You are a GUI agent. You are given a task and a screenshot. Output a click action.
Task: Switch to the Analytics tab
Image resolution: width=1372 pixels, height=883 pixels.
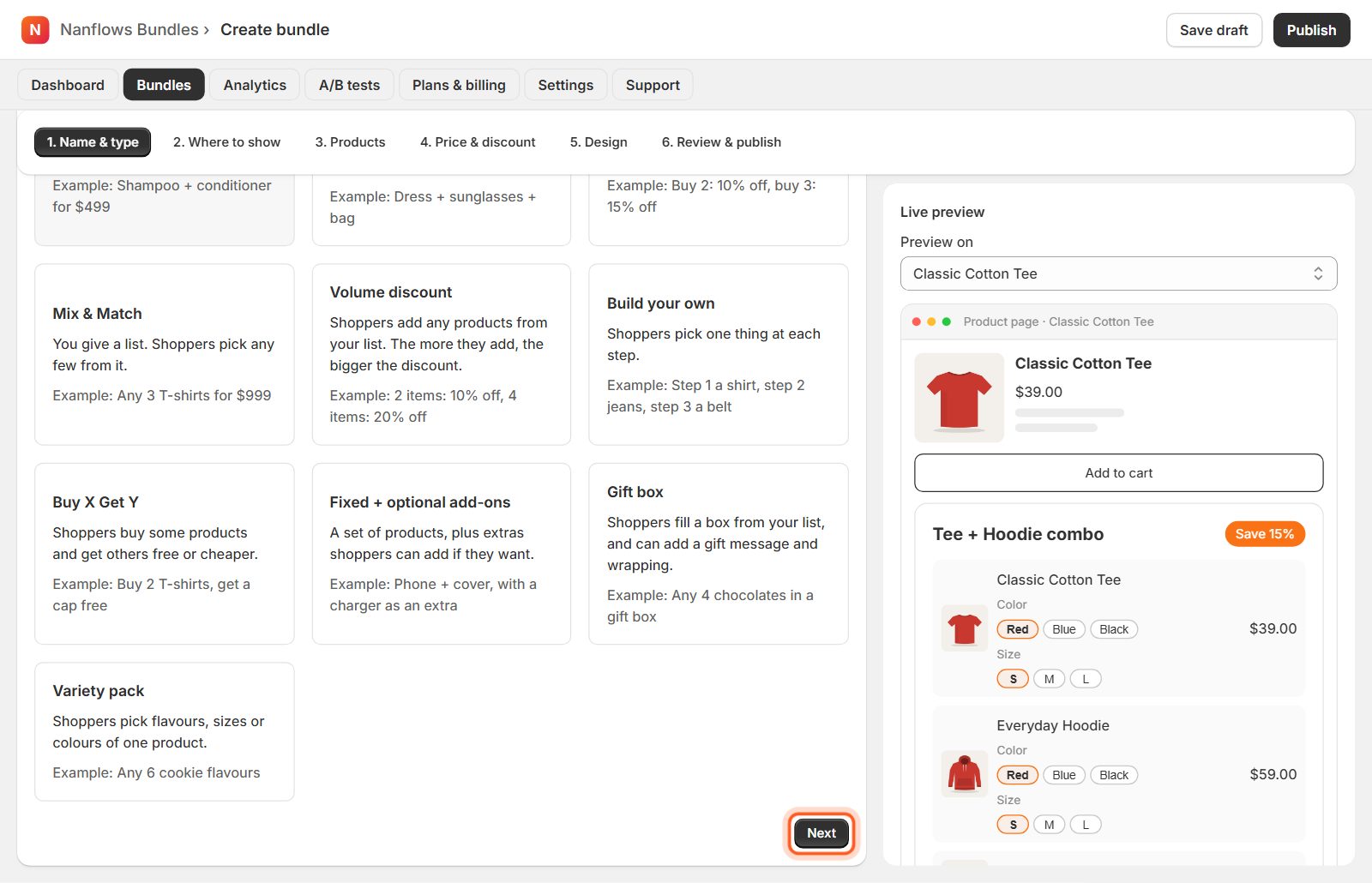click(x=255, y=85)
